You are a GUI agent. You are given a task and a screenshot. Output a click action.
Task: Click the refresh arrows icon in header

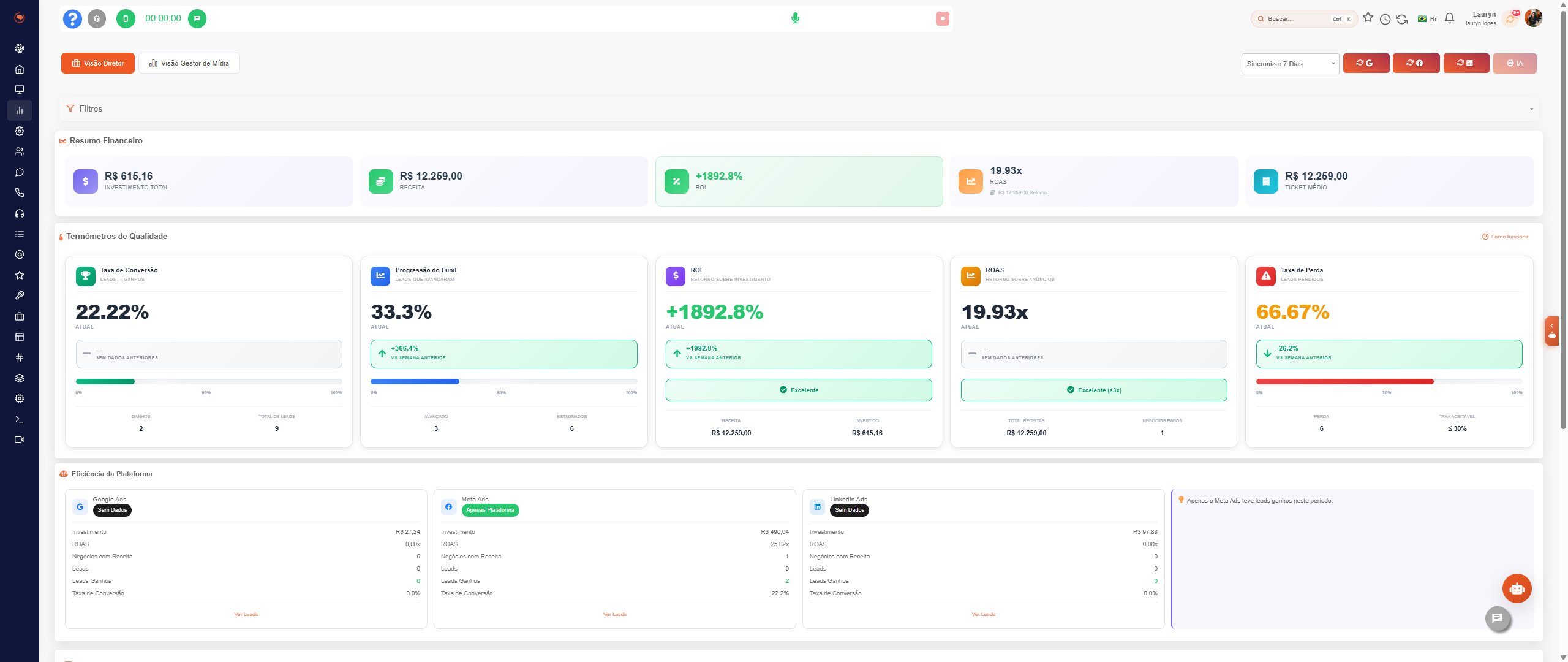click(x=1402, y=19)
